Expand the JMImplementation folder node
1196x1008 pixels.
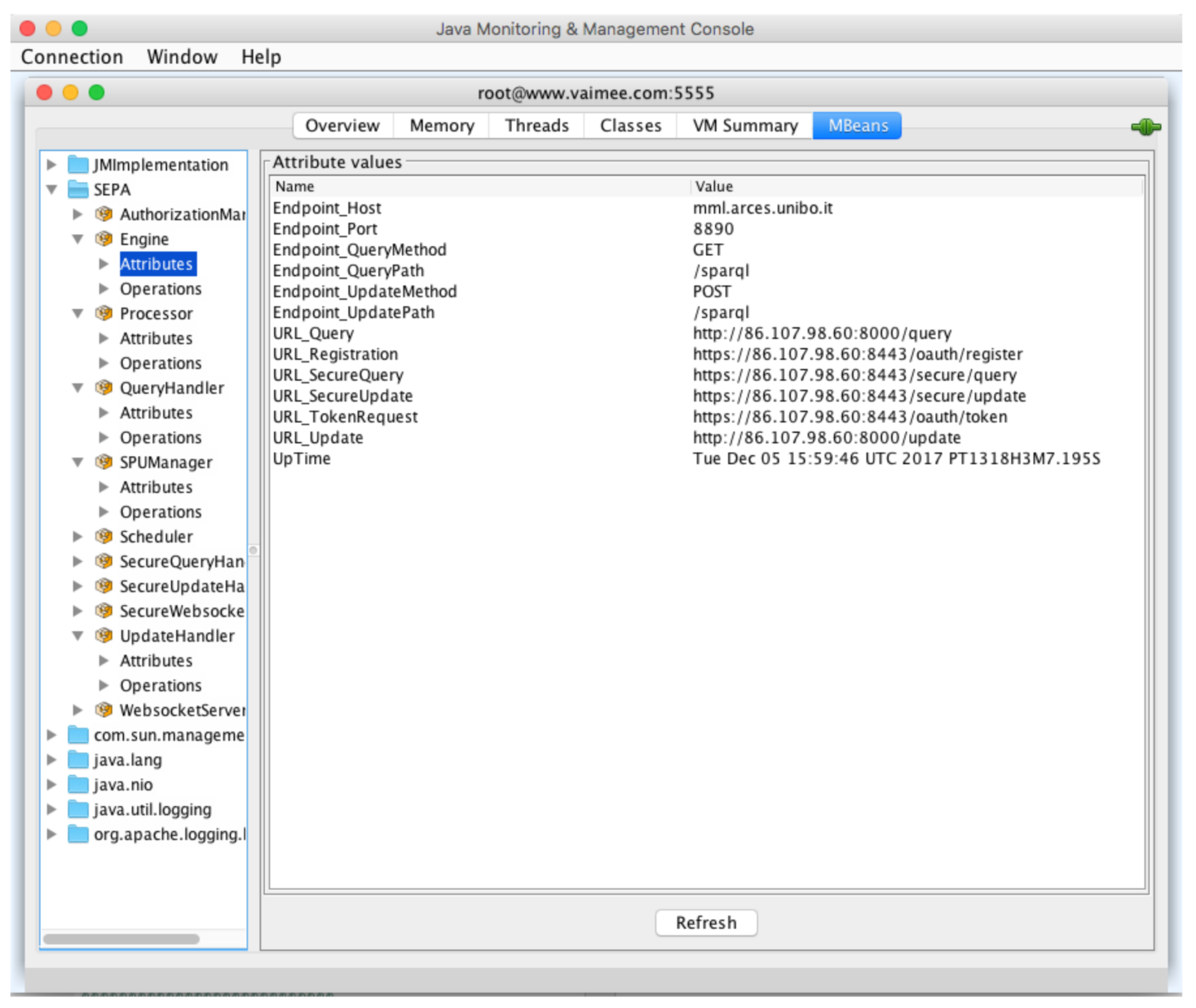[x=52, y=165]
